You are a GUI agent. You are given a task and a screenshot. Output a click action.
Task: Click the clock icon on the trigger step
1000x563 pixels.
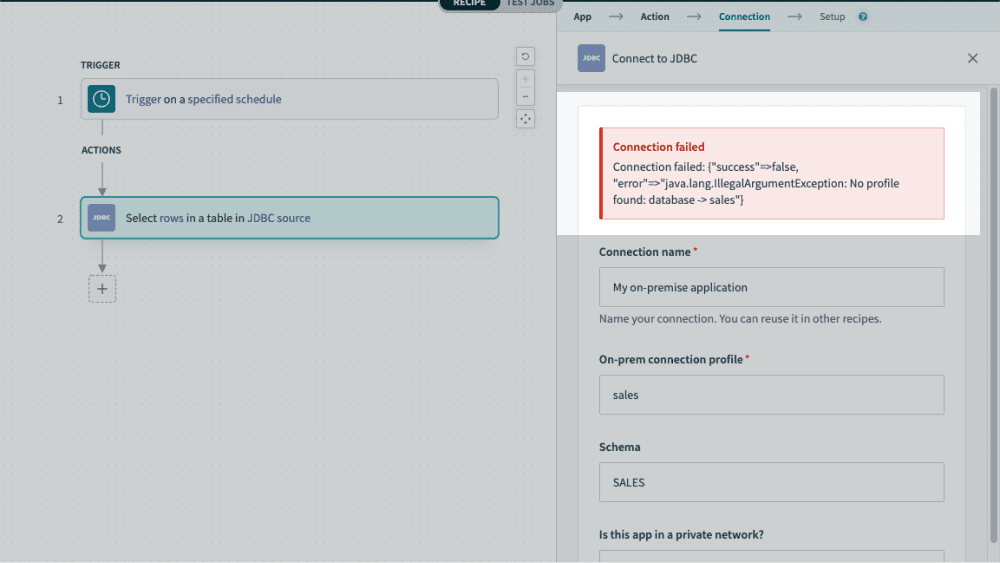click(x=101, y=99)
